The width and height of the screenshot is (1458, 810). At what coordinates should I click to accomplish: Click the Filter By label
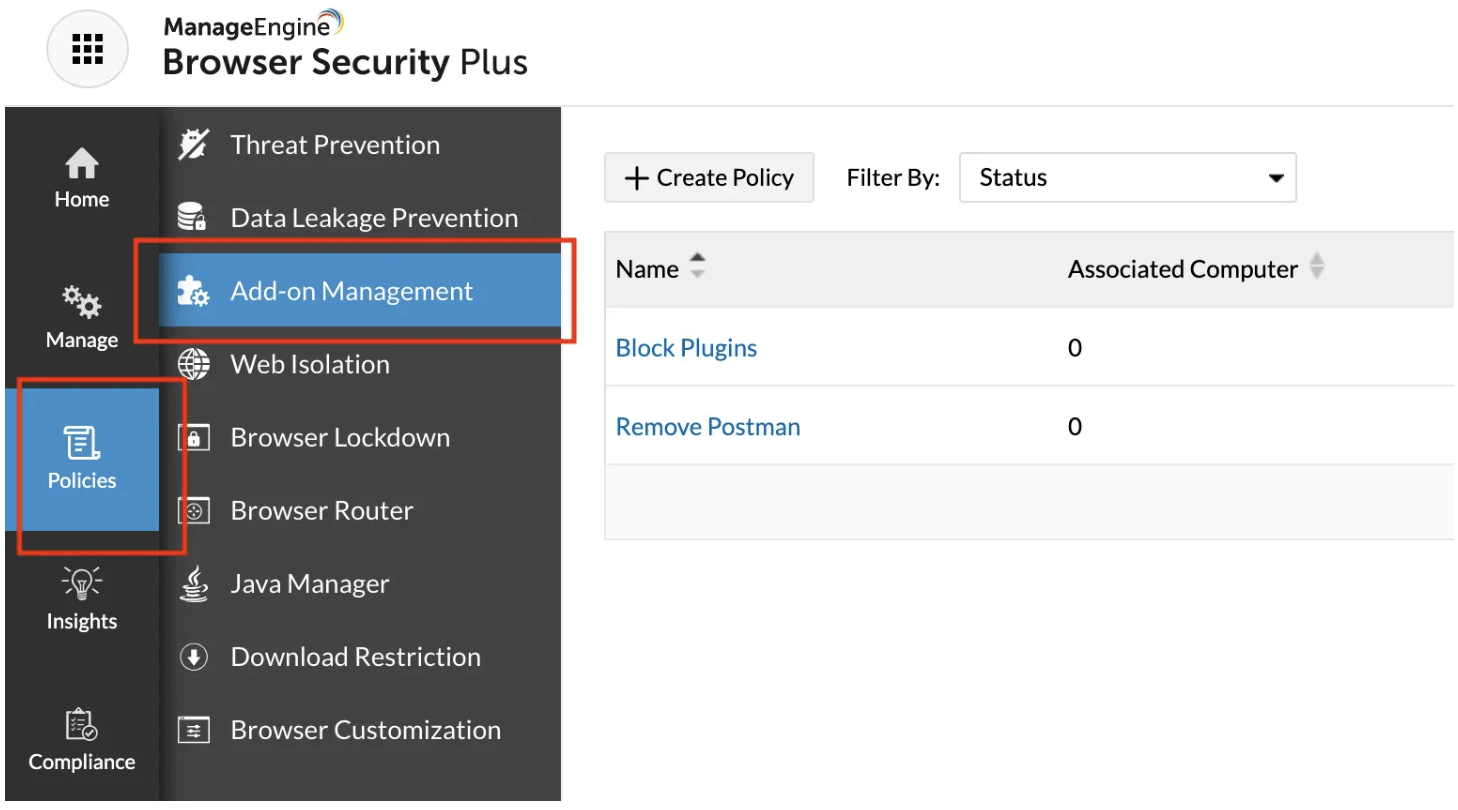coord(893,178)
